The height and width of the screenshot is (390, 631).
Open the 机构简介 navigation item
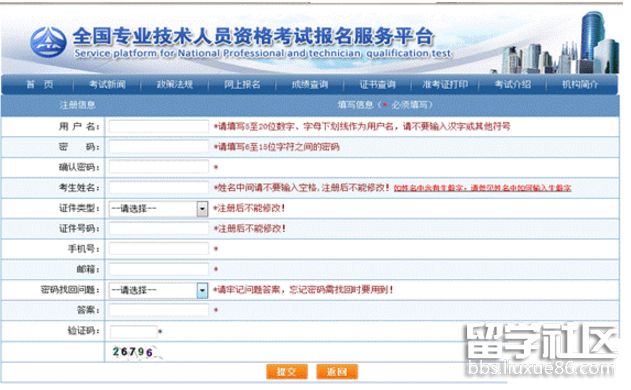click(580, 85)
